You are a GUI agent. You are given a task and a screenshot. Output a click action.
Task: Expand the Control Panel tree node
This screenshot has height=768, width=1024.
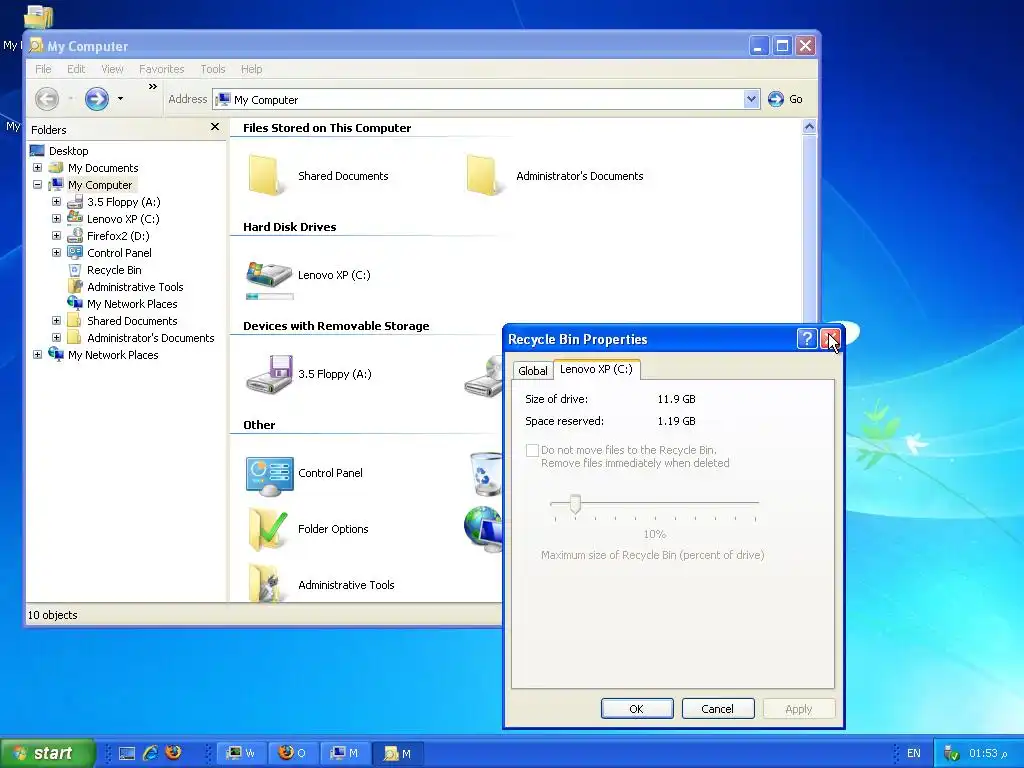click(x=56, y=253)
